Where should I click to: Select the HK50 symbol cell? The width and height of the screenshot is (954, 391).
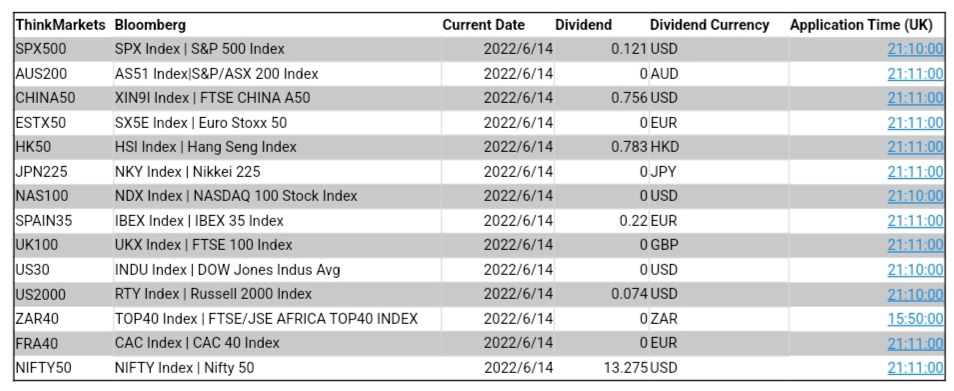(63, 147)
